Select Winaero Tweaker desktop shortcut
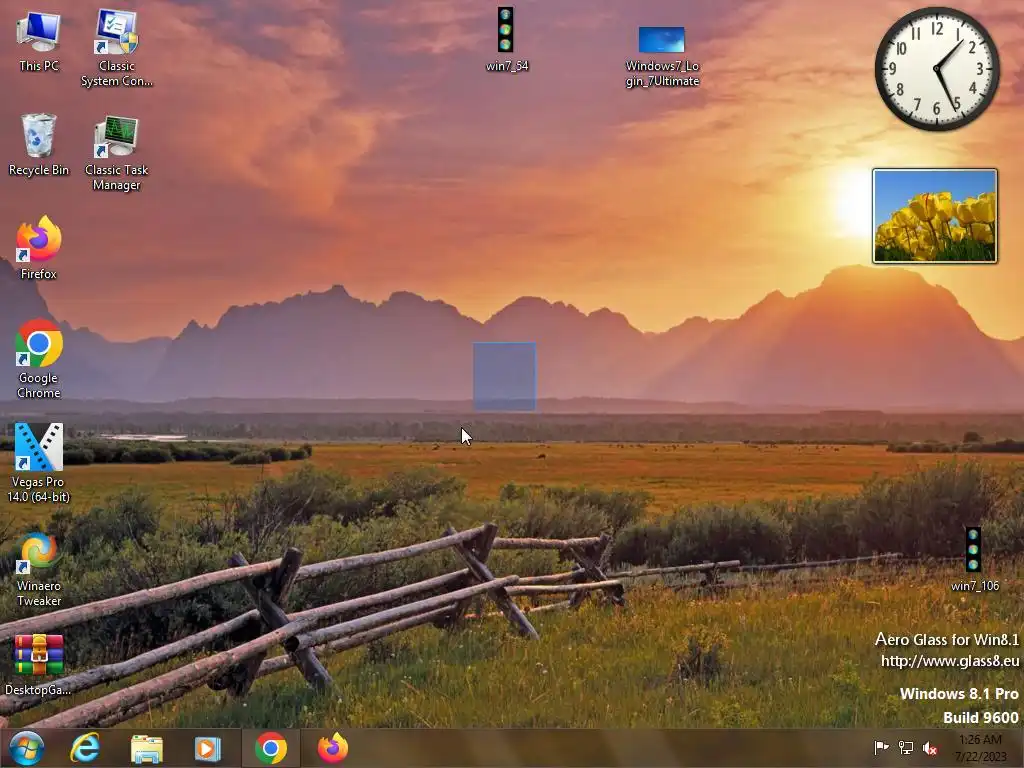The height and width of the screenshot is (768, 1024). pyautogui.click(x=39, y=568)
